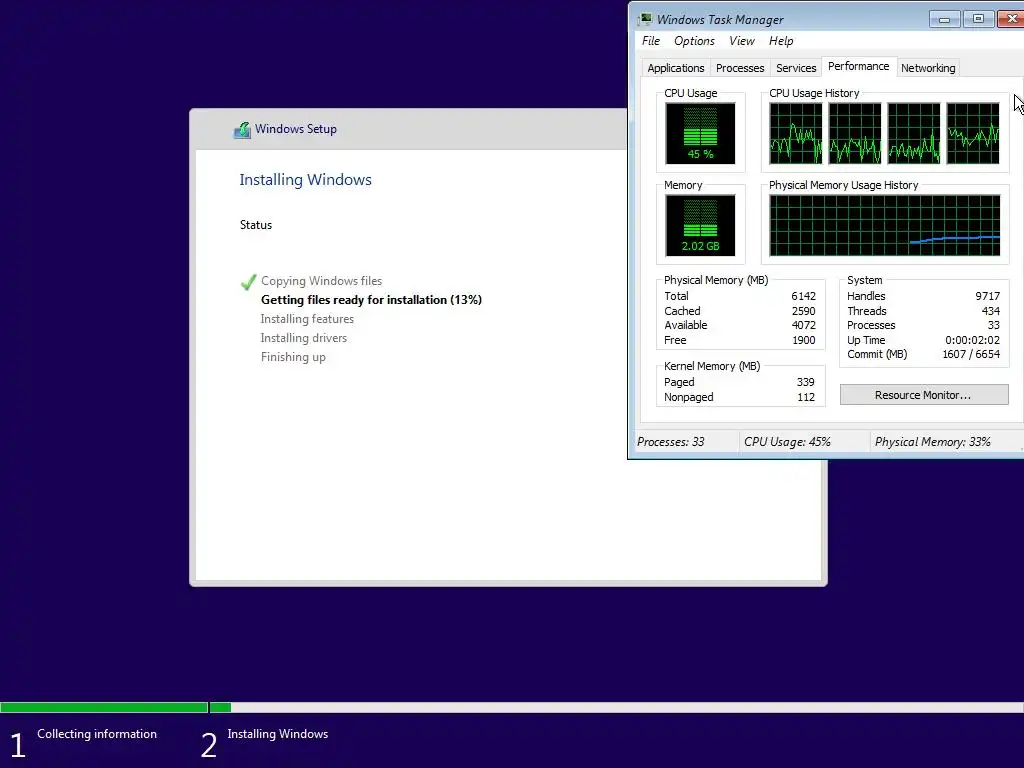
Task: Click the 'Installing features' step
Action: click(307, 319)
